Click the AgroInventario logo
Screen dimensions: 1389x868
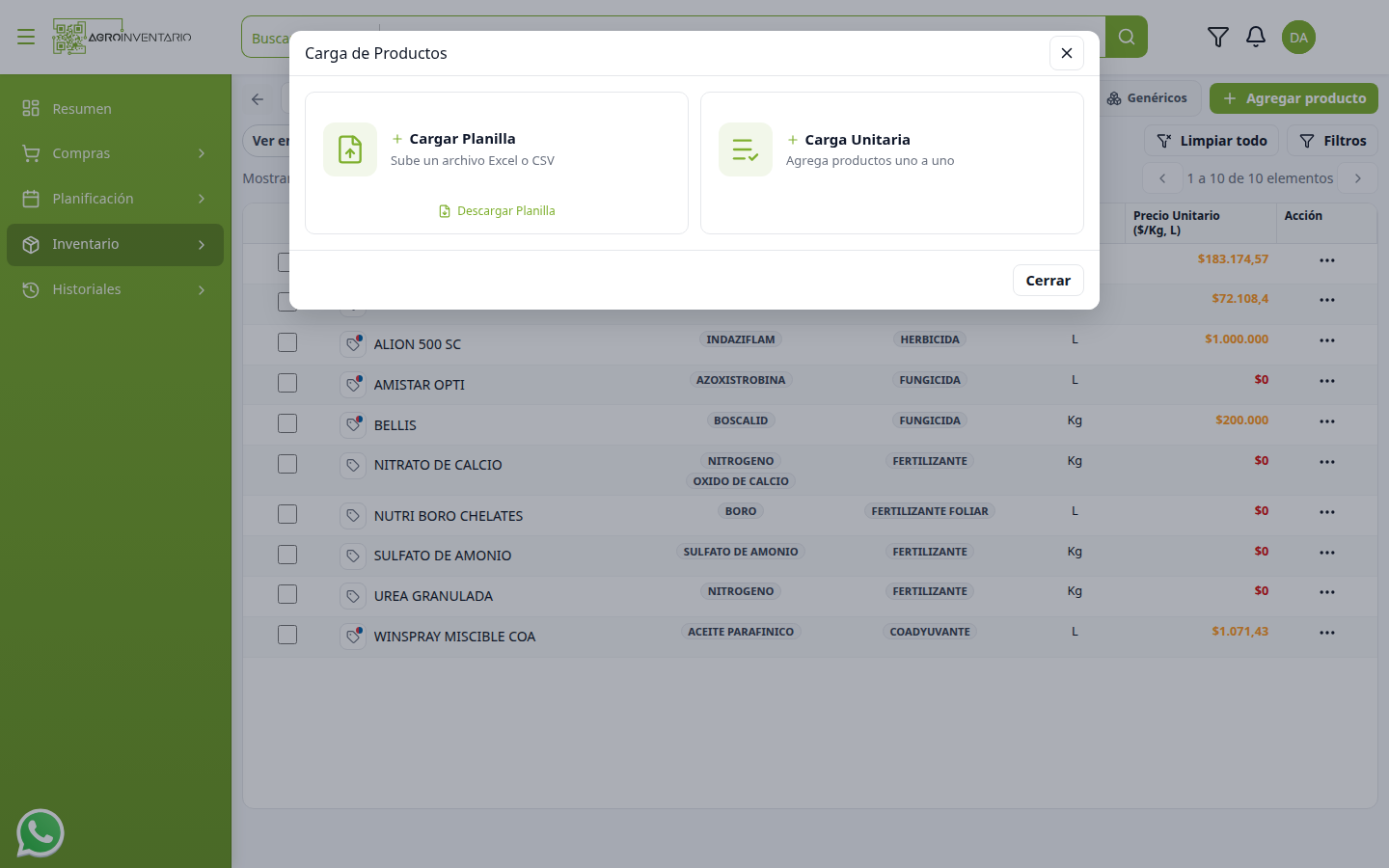click(x=123, y=37)
